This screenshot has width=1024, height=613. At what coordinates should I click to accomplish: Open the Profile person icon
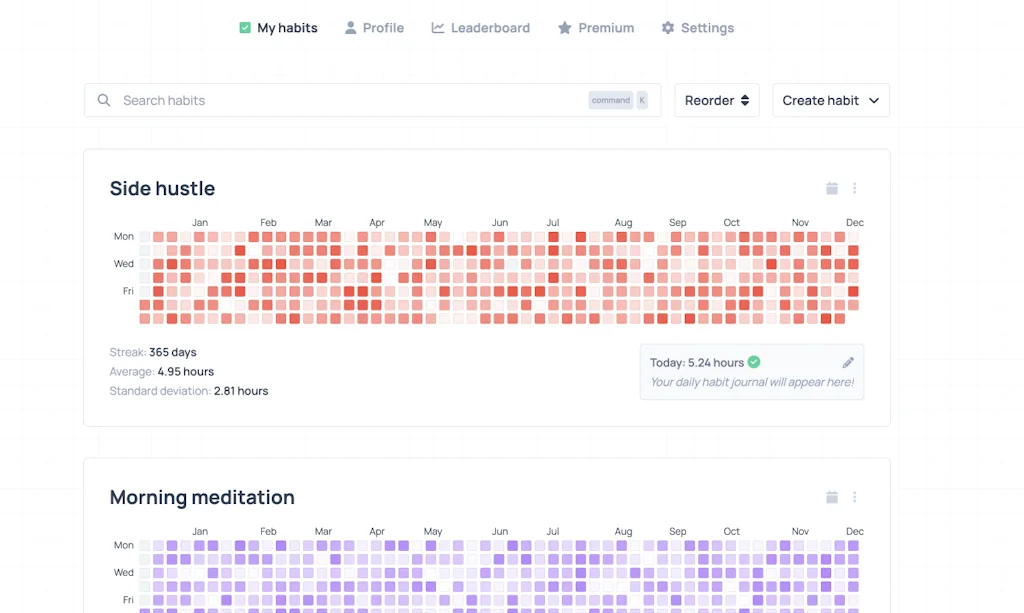pos(351,27)
